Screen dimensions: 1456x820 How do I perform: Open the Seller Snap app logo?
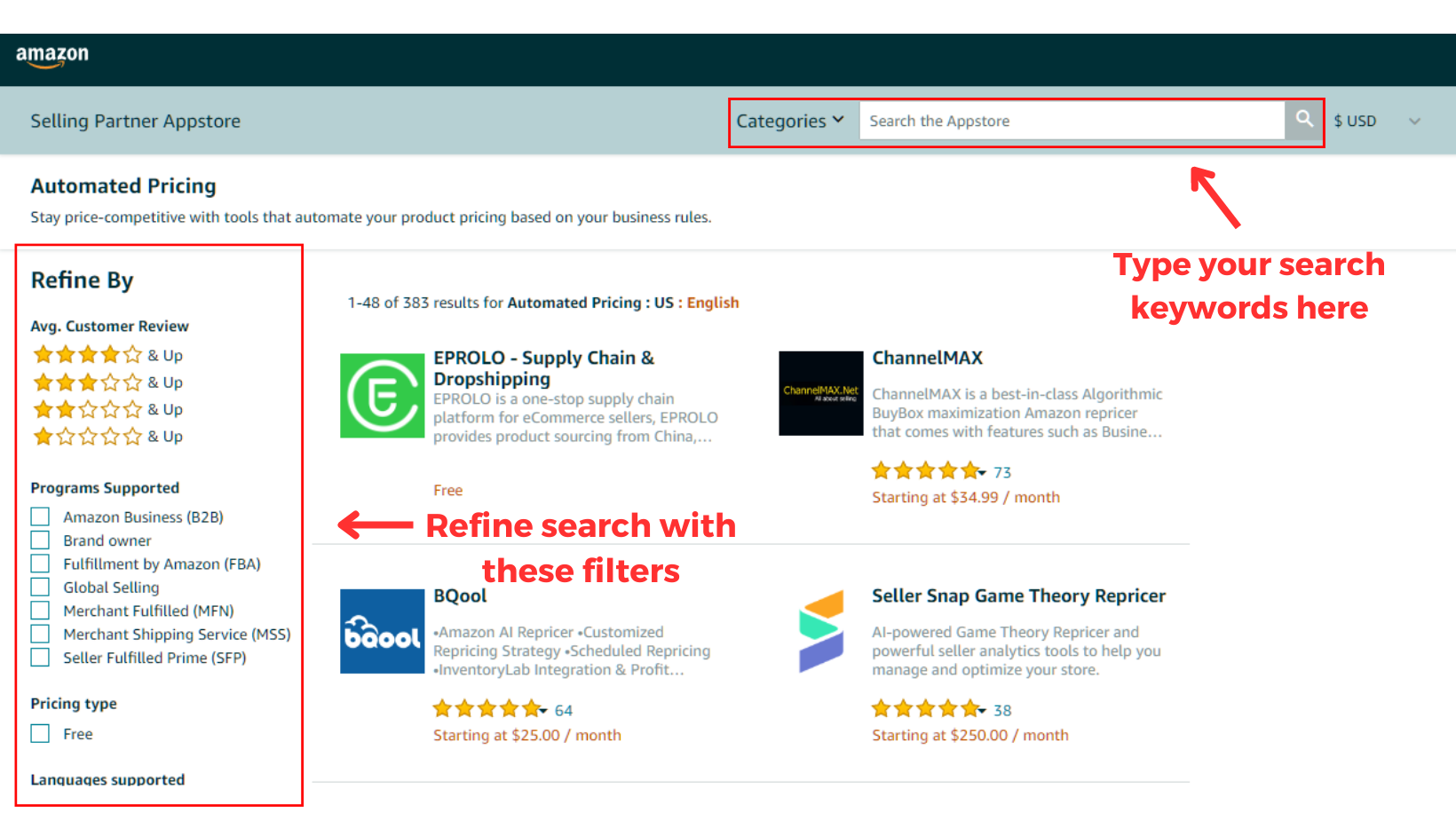[x=821, y=632]
